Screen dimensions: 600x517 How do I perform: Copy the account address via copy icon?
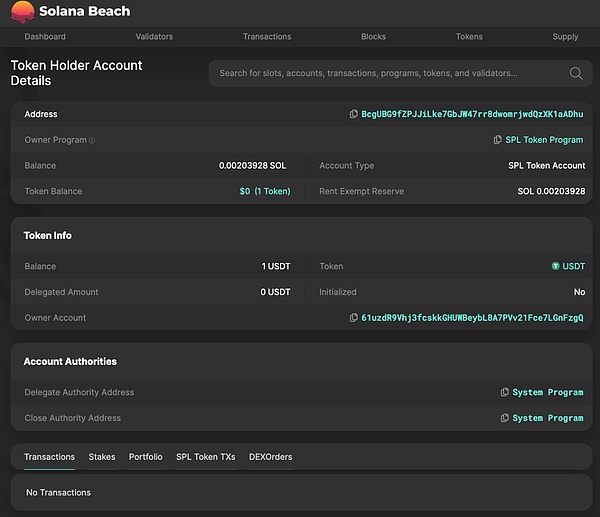coord(354,115)
